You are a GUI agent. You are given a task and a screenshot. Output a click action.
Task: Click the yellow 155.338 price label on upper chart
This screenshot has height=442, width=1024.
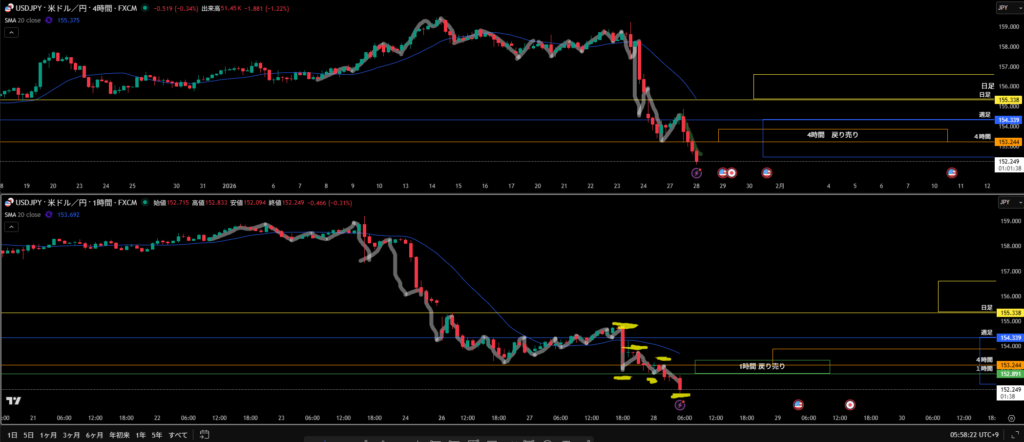click(x=1007, y=100)
